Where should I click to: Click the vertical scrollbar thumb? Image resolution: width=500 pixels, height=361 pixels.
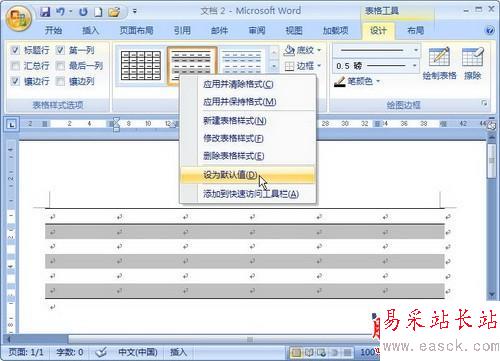pos(492,161)
